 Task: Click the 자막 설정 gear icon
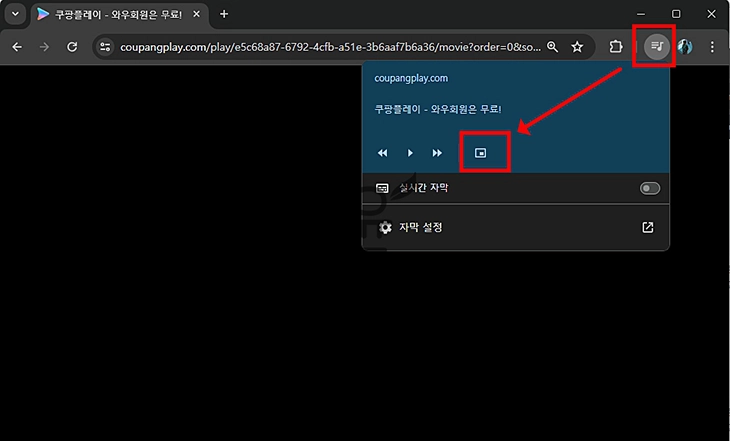pyautogui.click(x=385, y=227)
